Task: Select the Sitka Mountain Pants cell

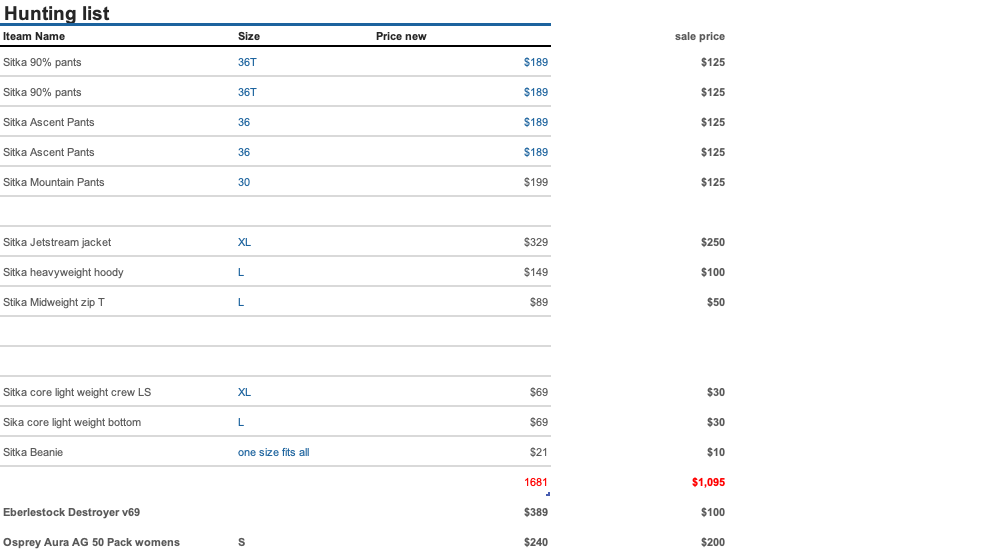Action: [x=54, y=182]
